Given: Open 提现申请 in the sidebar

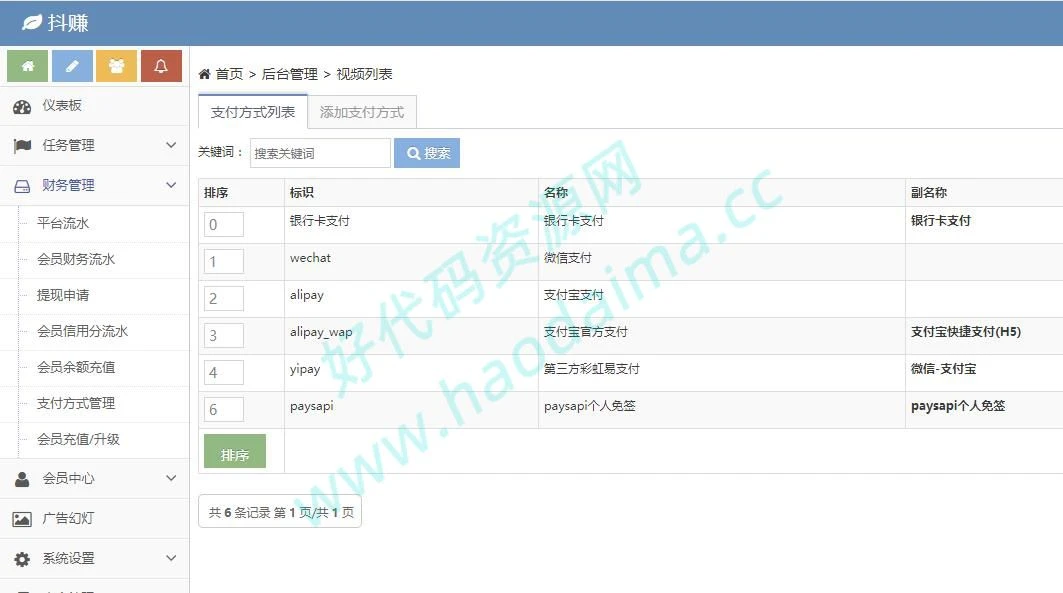Looking at the screenshot, I should 63,295.
